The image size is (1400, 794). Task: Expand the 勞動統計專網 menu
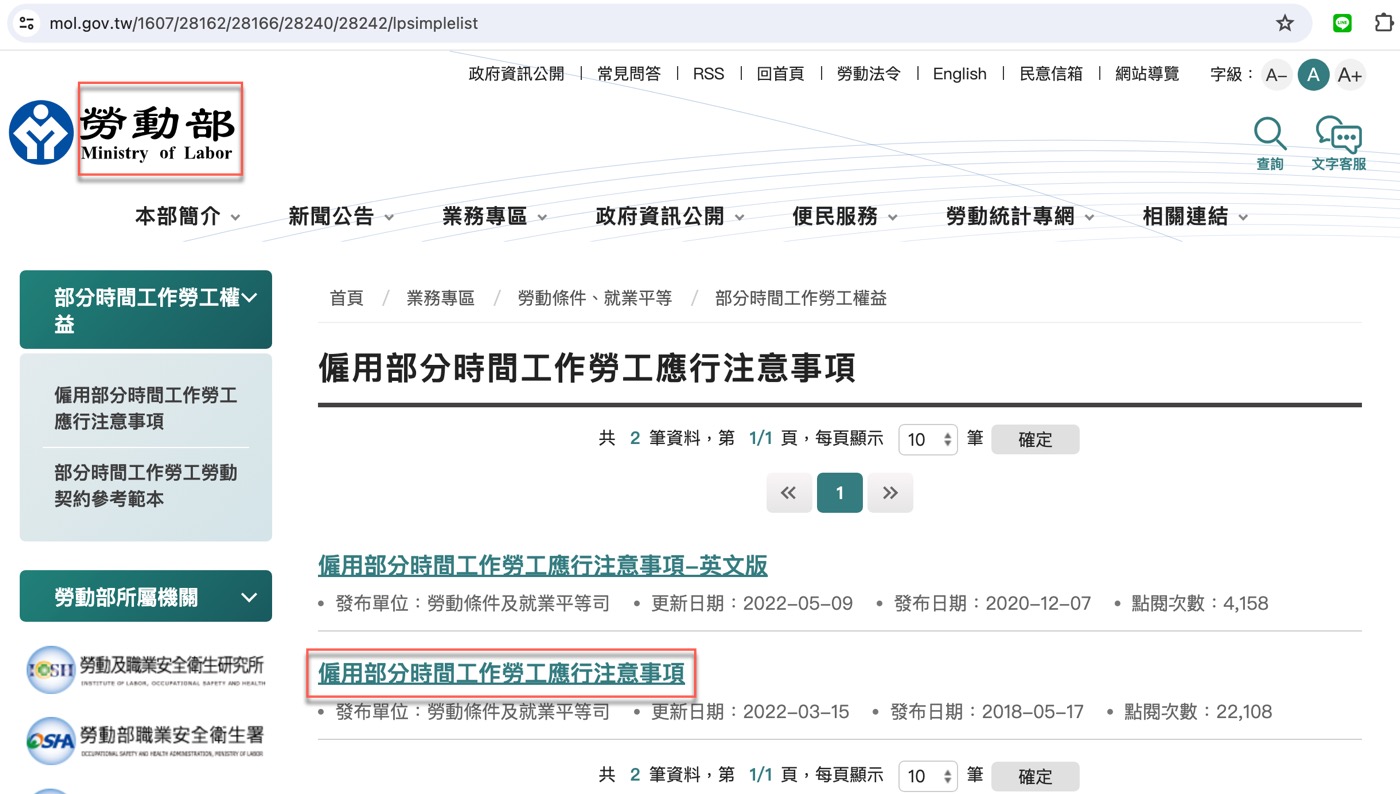tap(1020, 217)
